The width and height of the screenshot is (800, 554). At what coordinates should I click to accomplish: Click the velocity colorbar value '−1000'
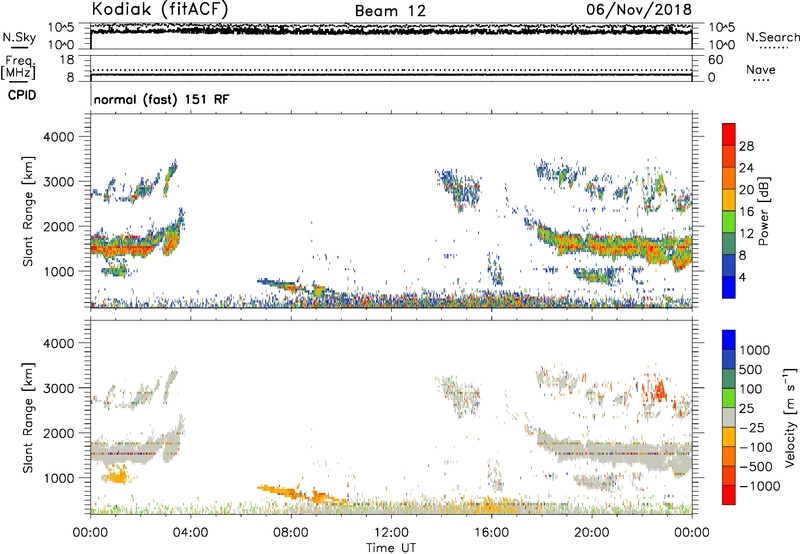(x=760, y=486)
